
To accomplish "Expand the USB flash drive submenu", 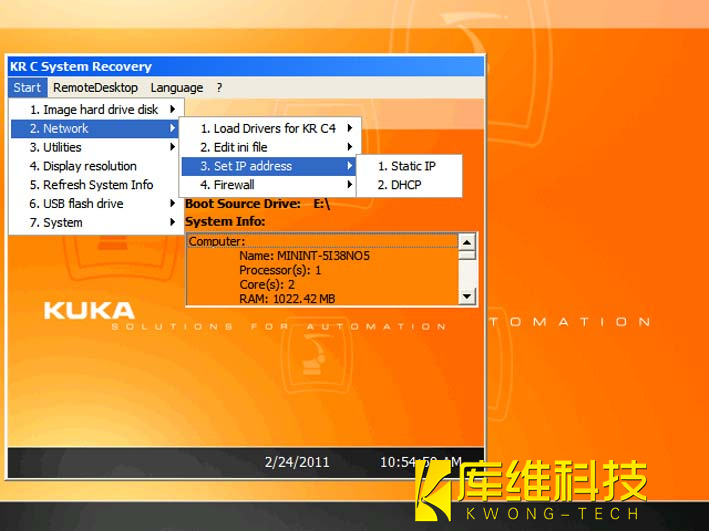I will (x=76, y=204).
